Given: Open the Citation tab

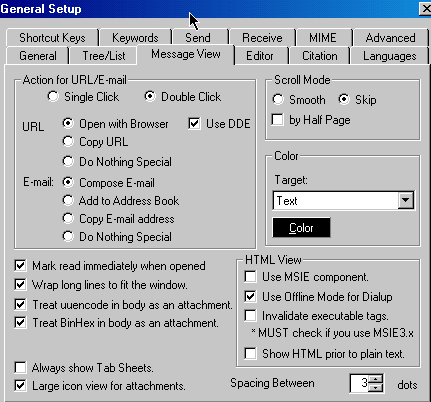Looking at the screenshot, I should pyautogui.click(x=320, y=56).
